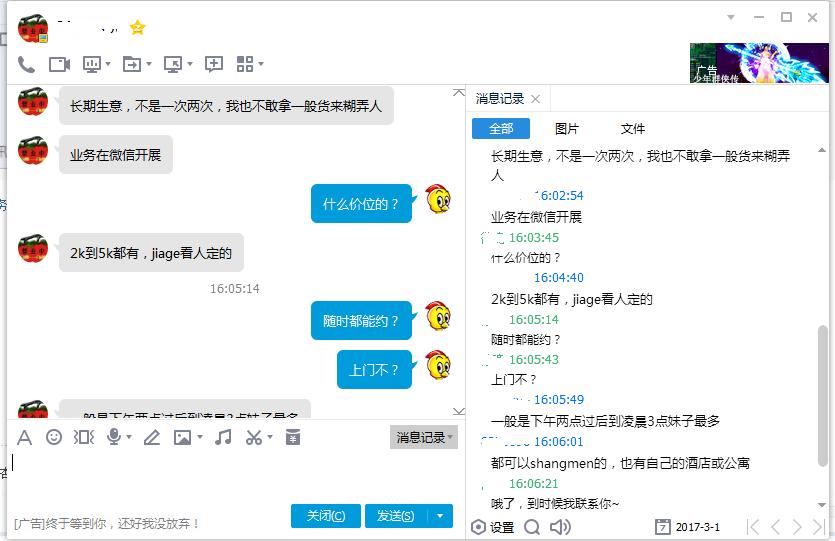Go to next page of message history
This screenshot has height=541, width=835.
[797, 527]
